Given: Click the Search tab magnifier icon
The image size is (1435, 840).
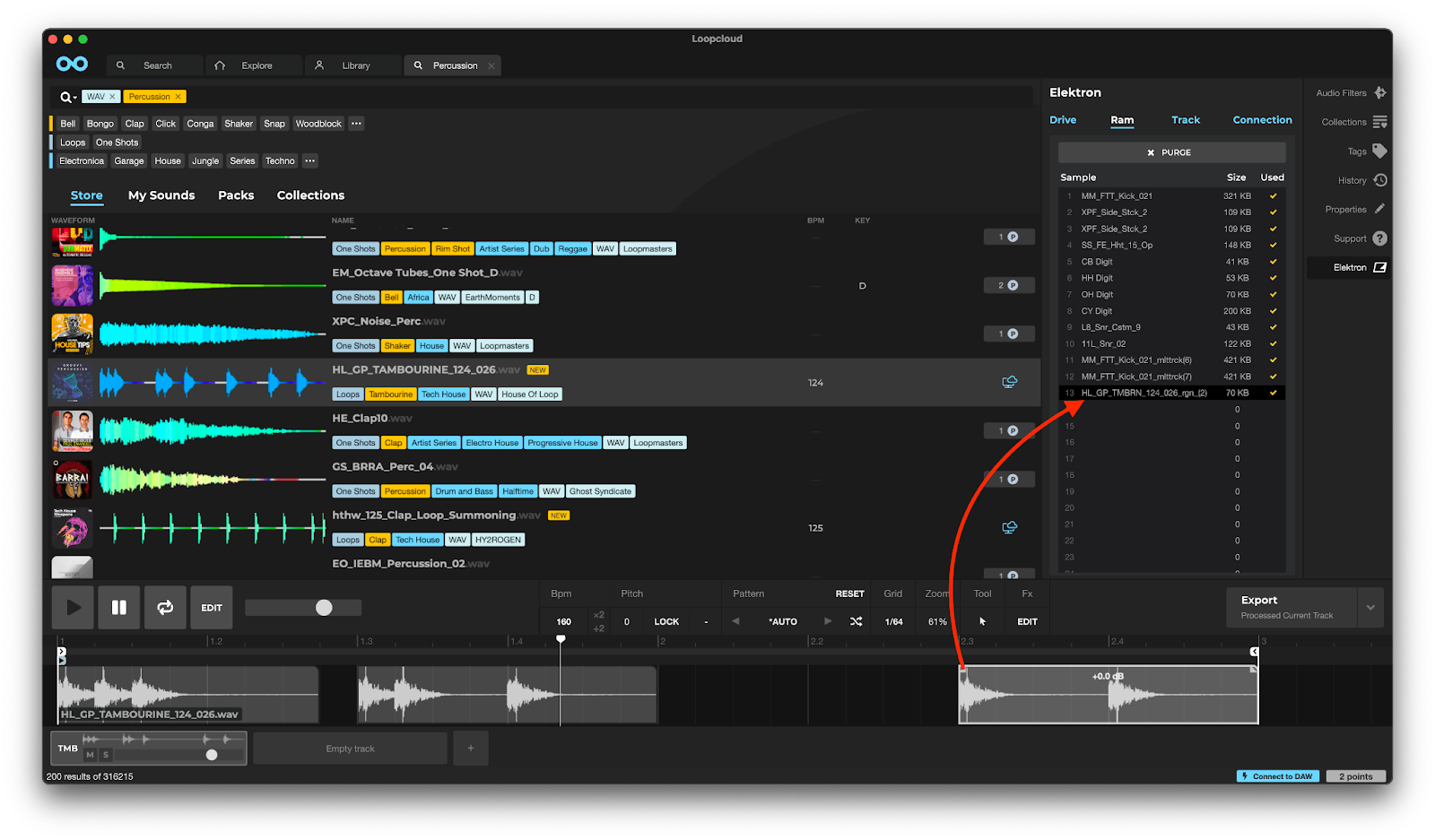Looking at the screenshot, I should click(x=120, y=65).
